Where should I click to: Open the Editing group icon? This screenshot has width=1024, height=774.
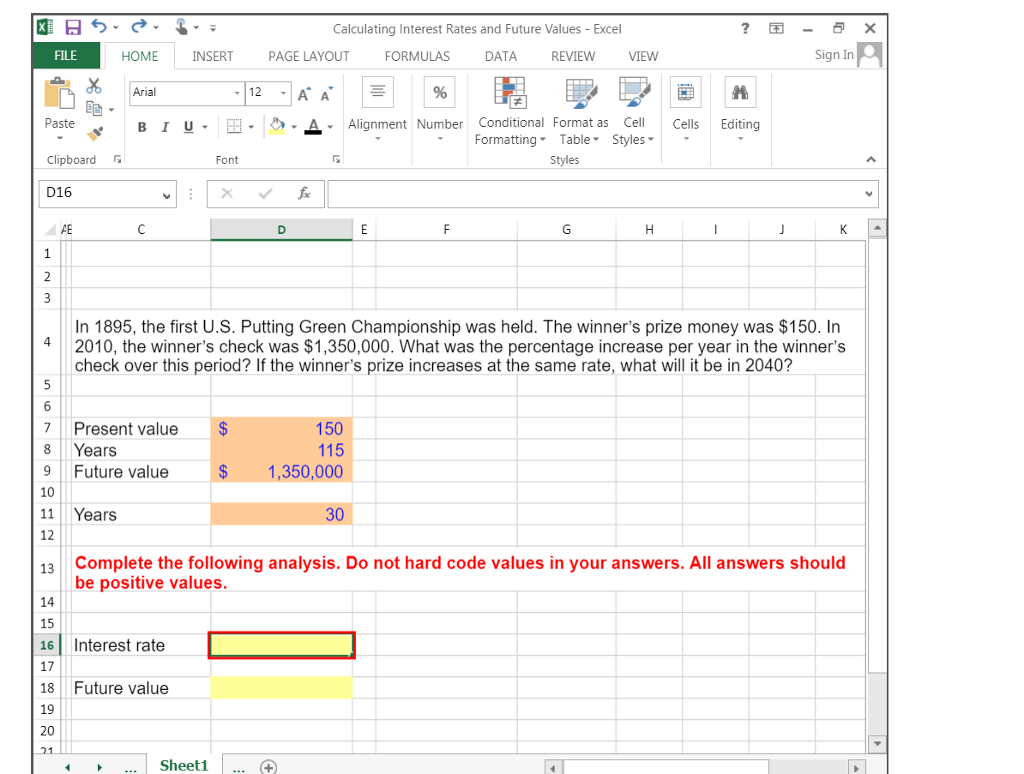pos(740,110)
